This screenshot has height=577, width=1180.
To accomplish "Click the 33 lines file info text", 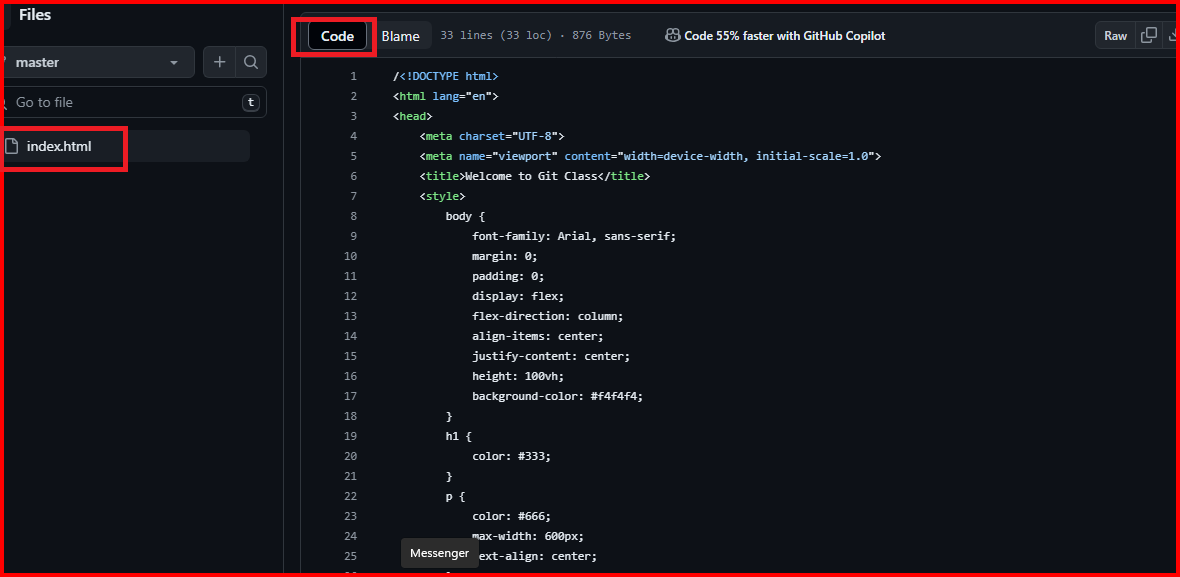I will (x=536, y=35).
